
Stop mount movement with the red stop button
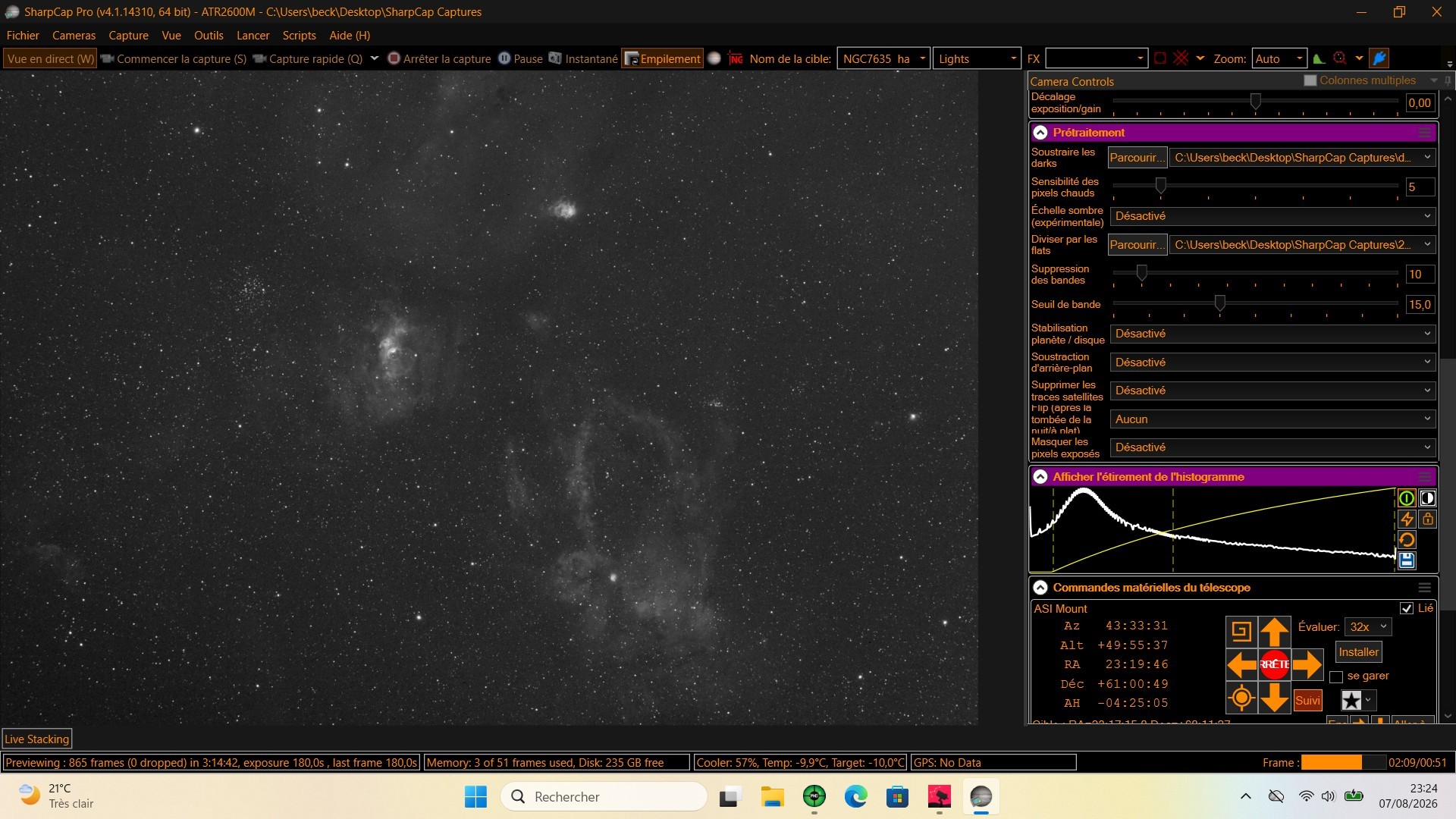(1275, 664)
